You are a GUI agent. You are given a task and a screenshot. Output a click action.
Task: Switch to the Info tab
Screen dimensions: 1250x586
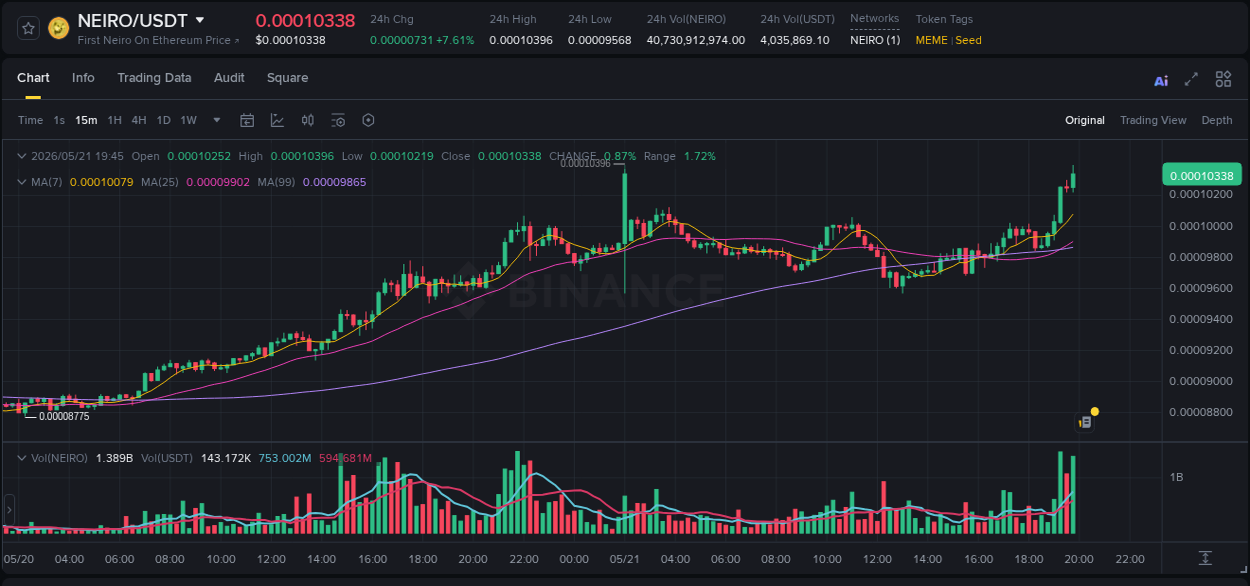tap(83, 78)
